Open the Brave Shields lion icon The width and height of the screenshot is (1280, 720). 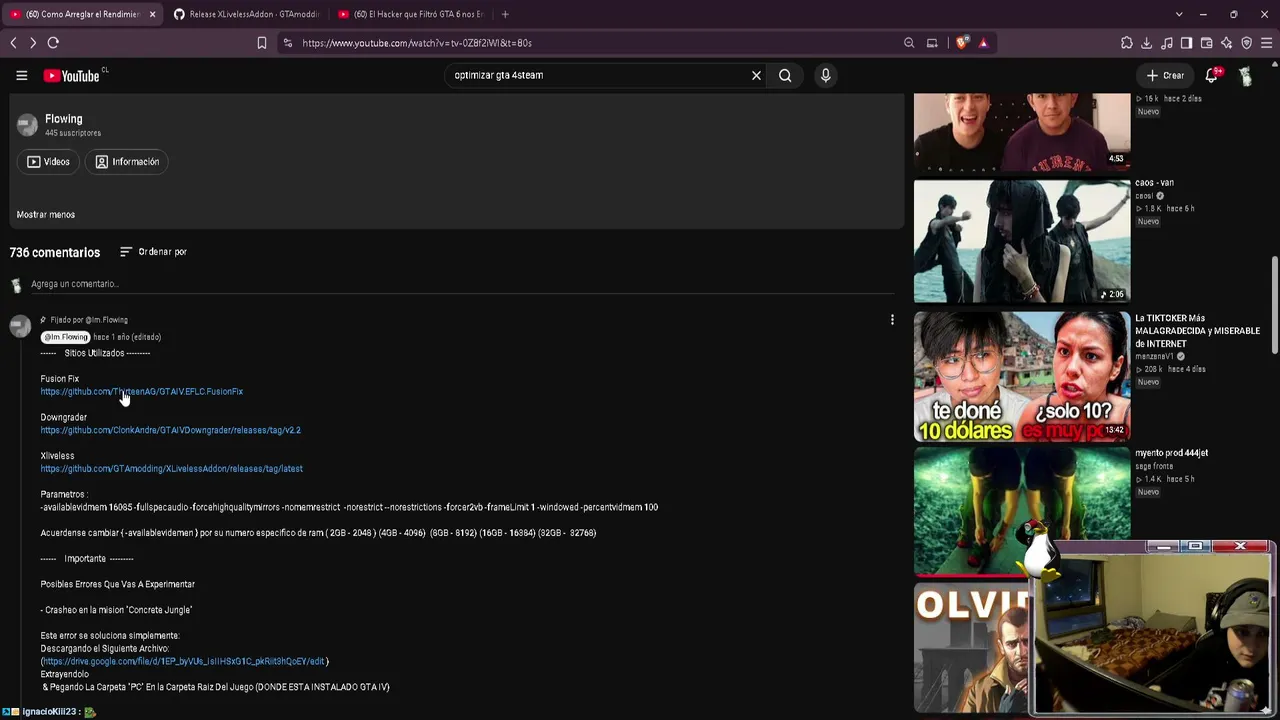[962, 43]
